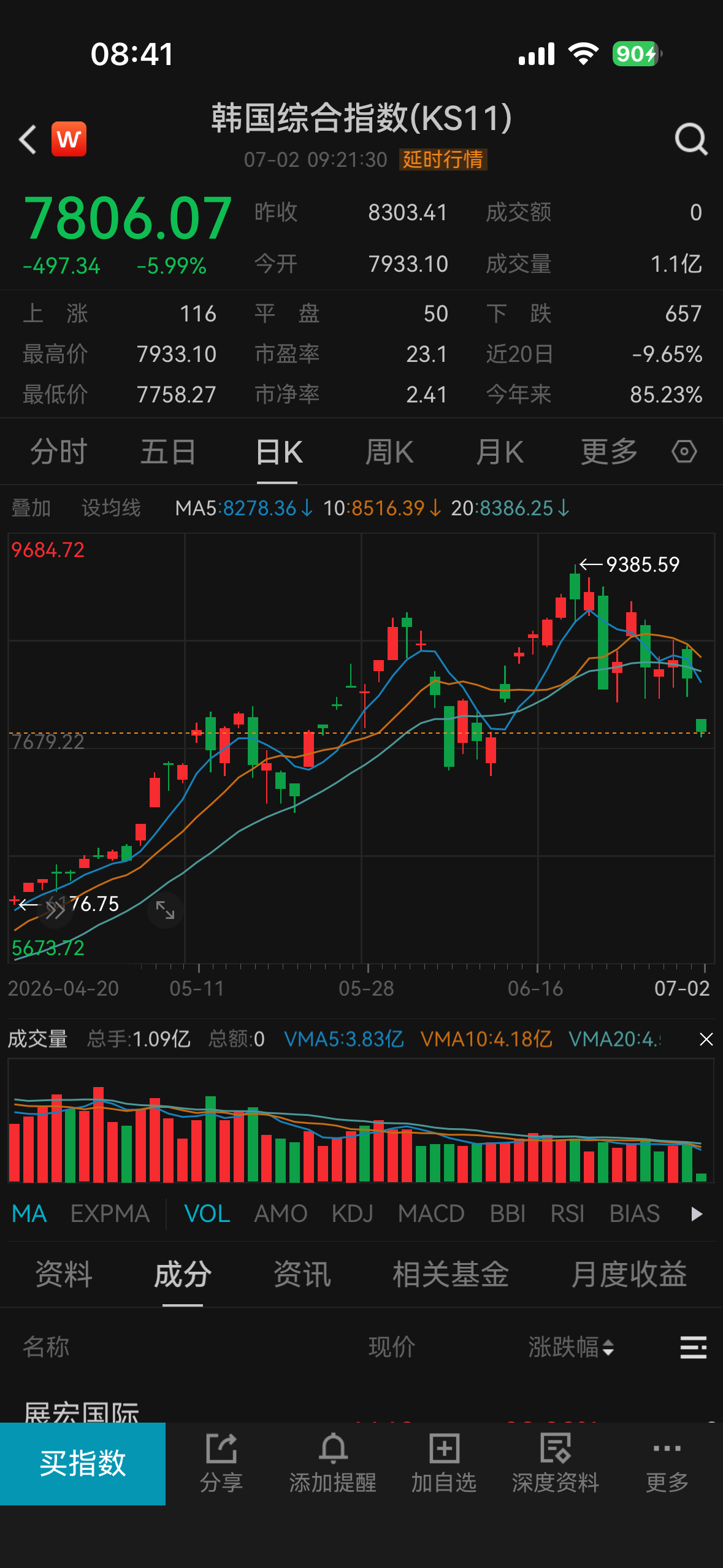
Task: Select VOL sub-indicator
Action: pyautogui.click(x=207, y=1214)
